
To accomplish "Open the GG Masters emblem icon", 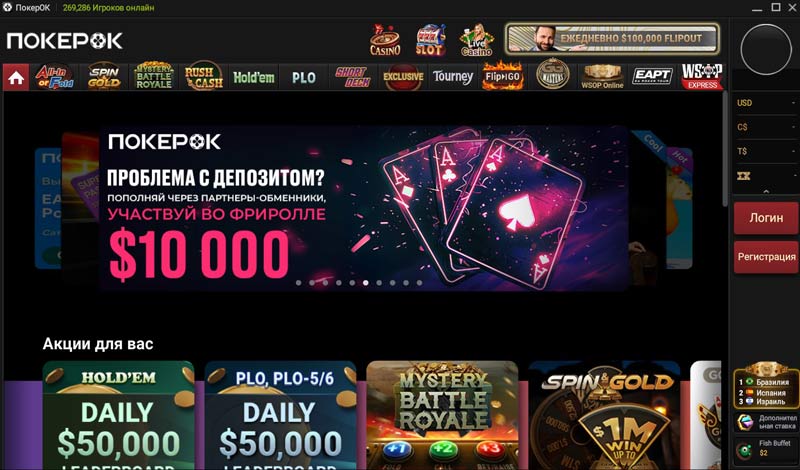I will click(552, 76).
